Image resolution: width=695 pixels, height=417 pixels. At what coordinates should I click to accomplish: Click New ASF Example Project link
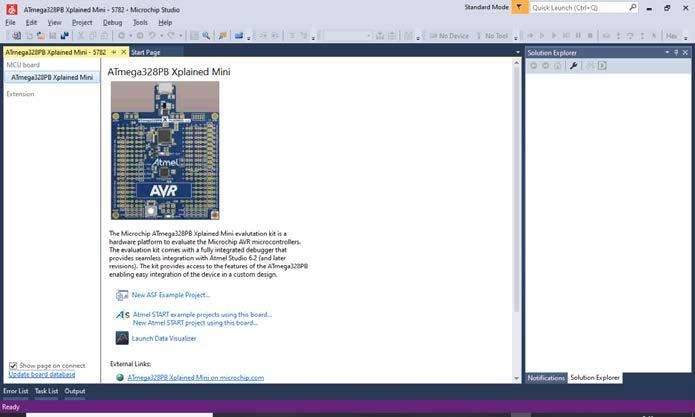pyautogui.click(x=171, y=295)
